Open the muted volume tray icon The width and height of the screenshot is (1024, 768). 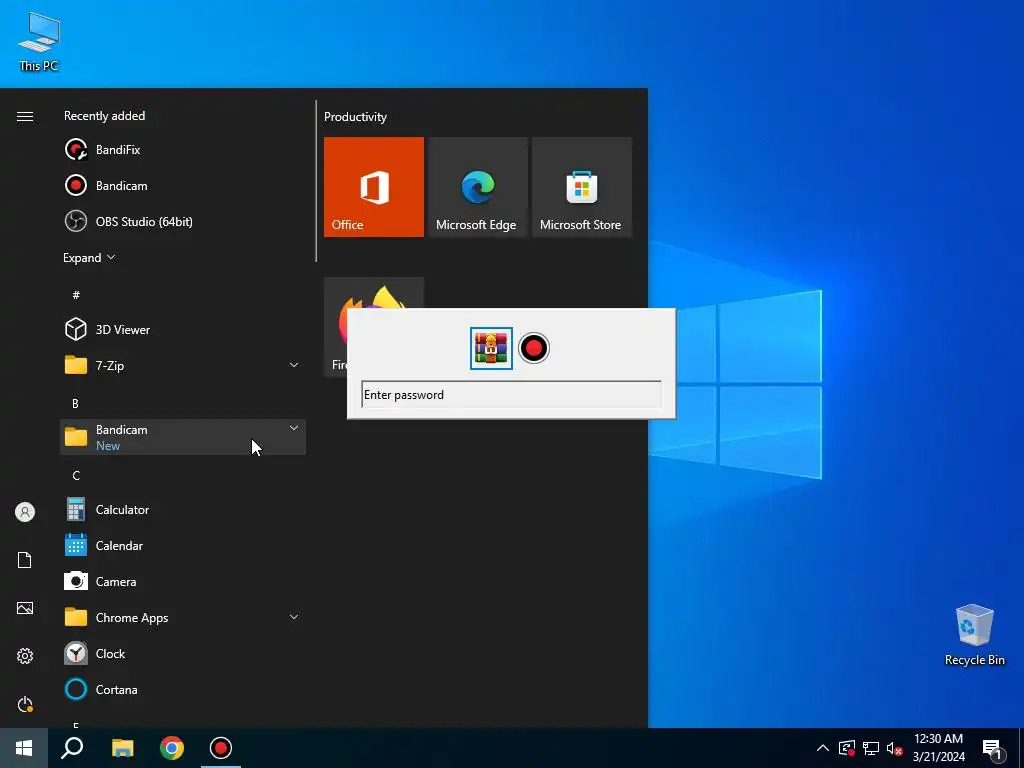894,748
